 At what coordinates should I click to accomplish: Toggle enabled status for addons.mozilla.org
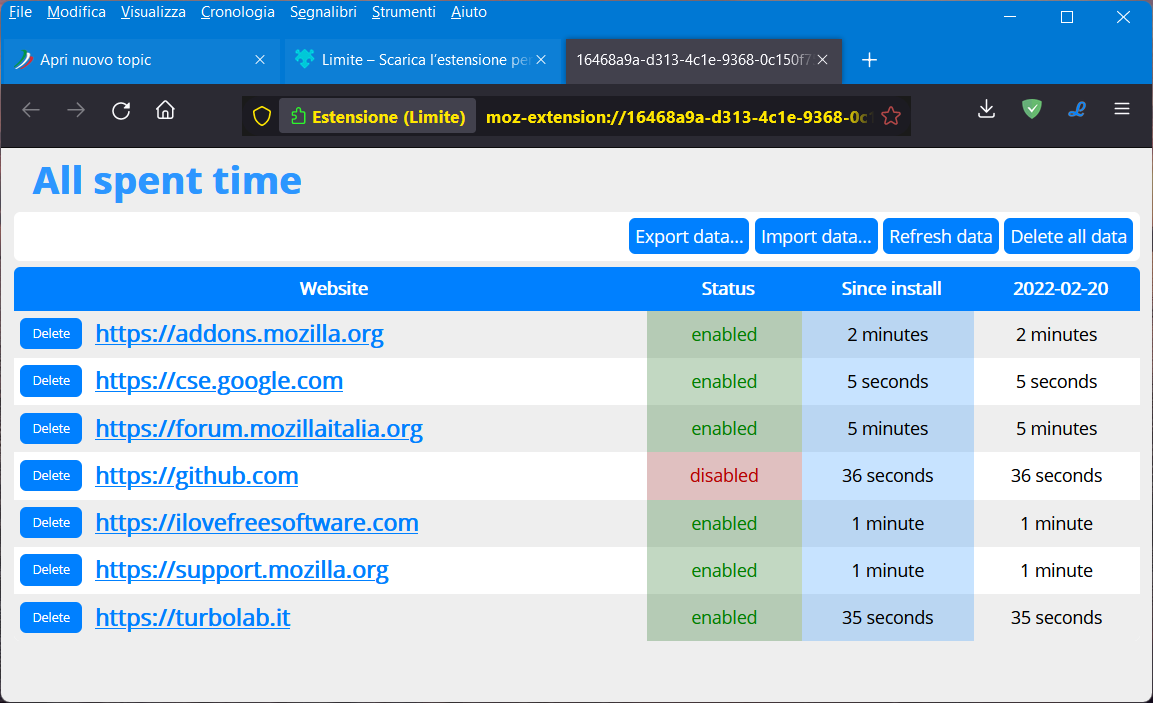click(724, 335)
